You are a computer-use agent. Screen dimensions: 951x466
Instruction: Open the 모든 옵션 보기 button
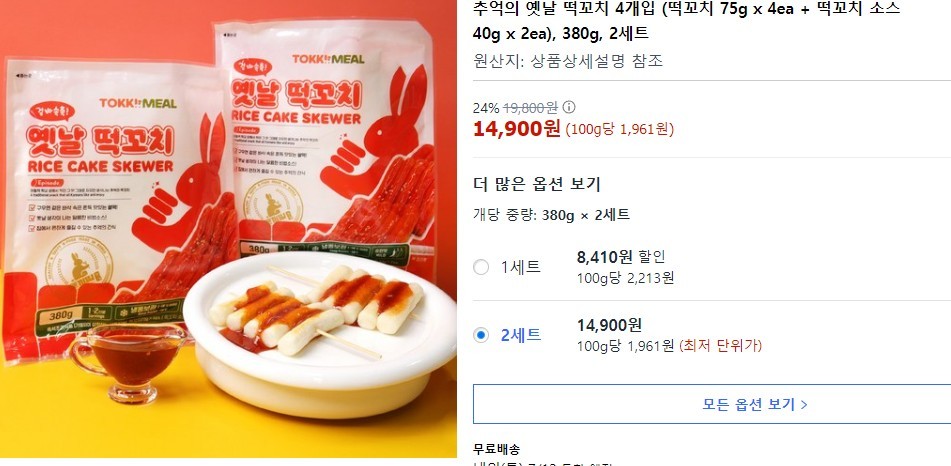tap(712, 404)
